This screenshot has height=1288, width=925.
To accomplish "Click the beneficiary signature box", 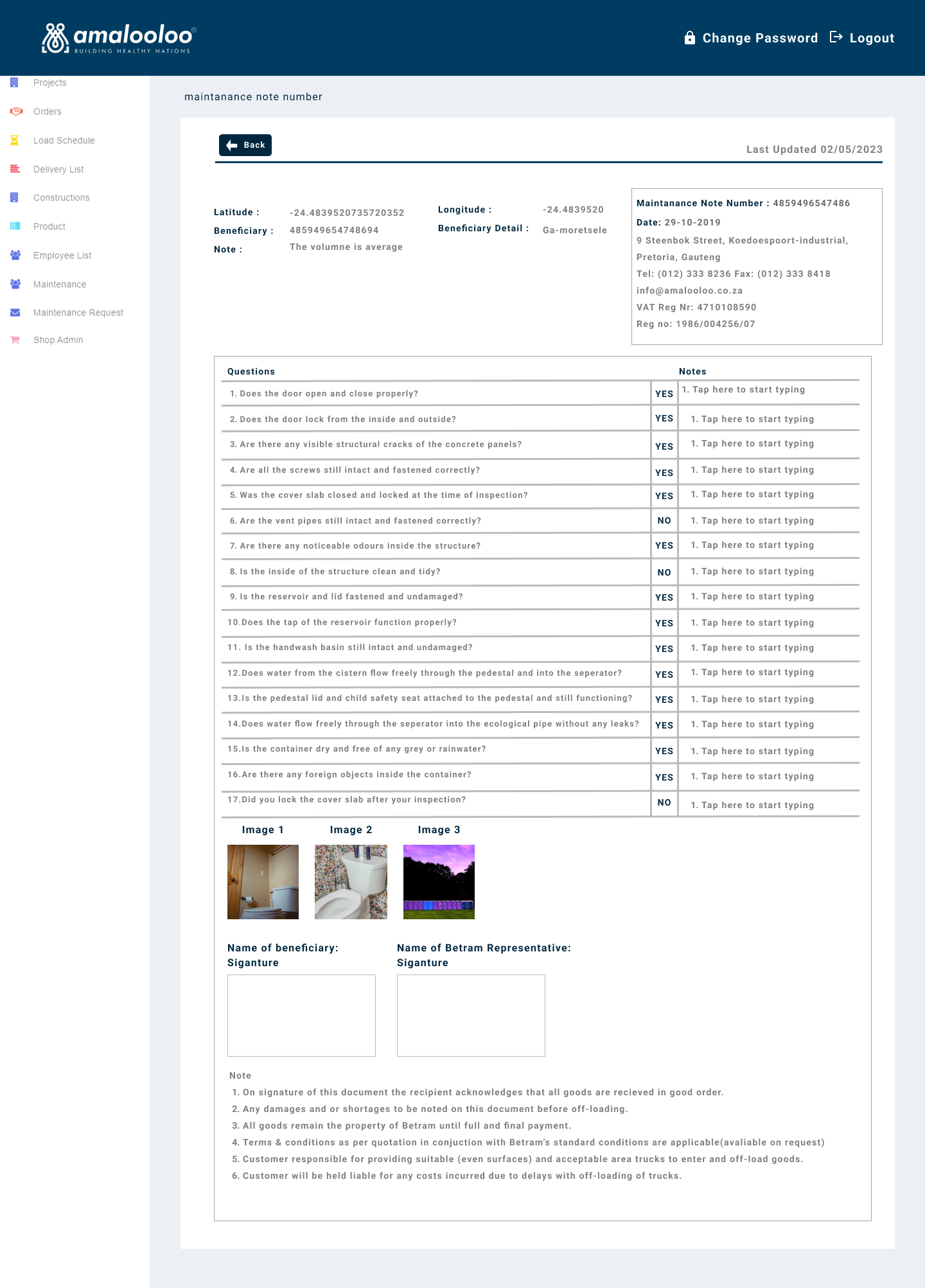I will click(x=301, y=1016).
